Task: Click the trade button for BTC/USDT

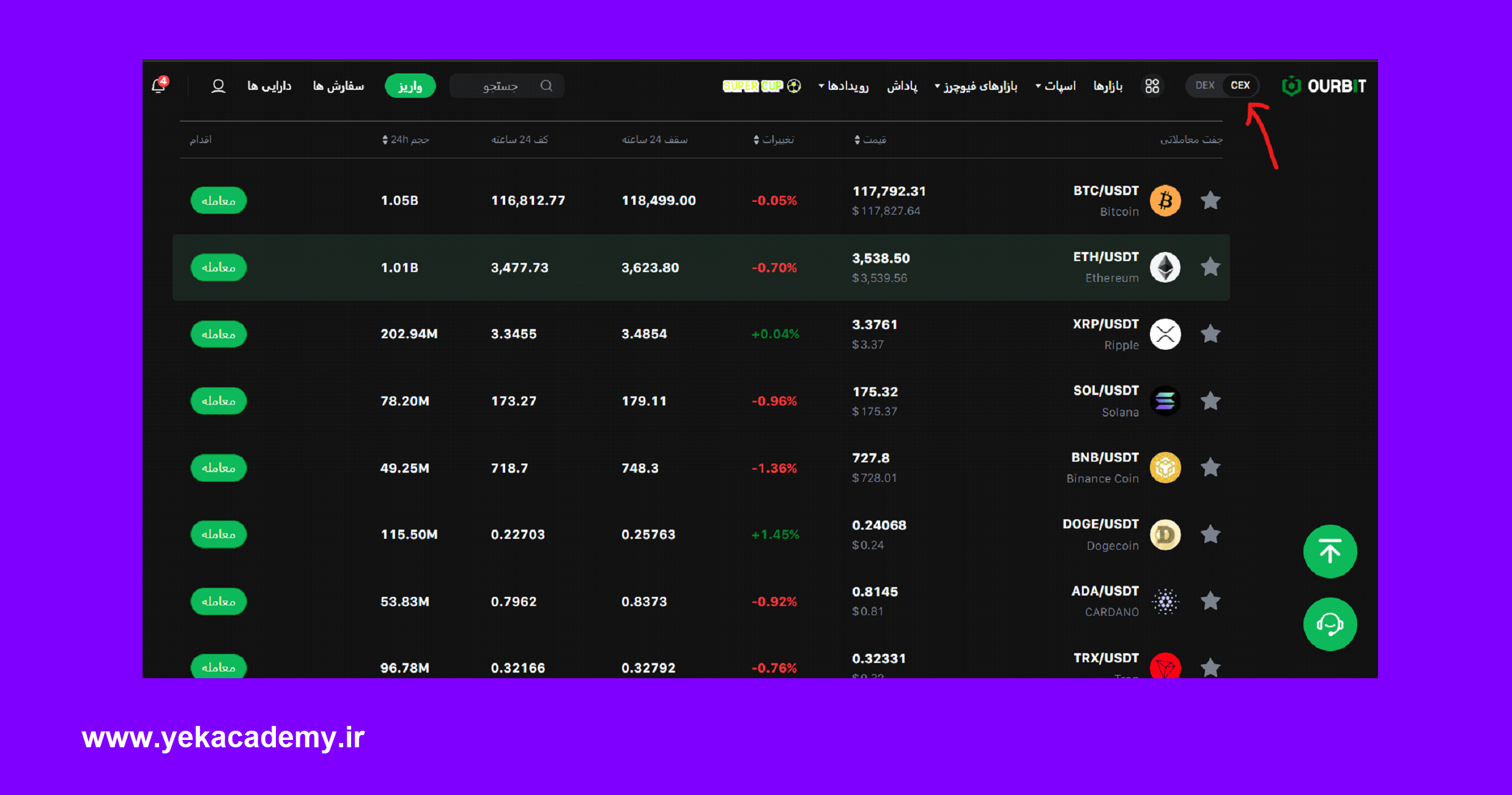Action: click(x=218, y=201)
